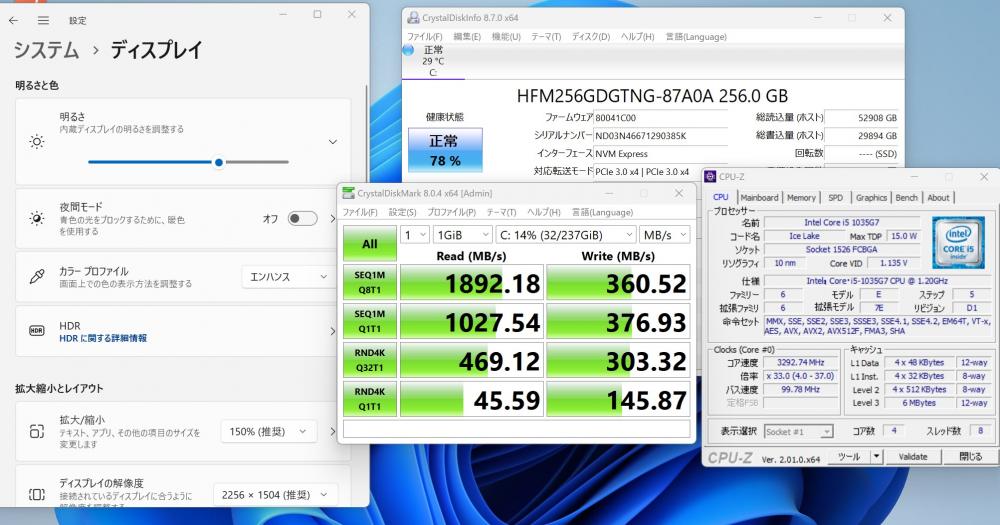Open the color profile Enhance dropdown
The height and width of the screenshot is (525, 1000).
point(288,277)
